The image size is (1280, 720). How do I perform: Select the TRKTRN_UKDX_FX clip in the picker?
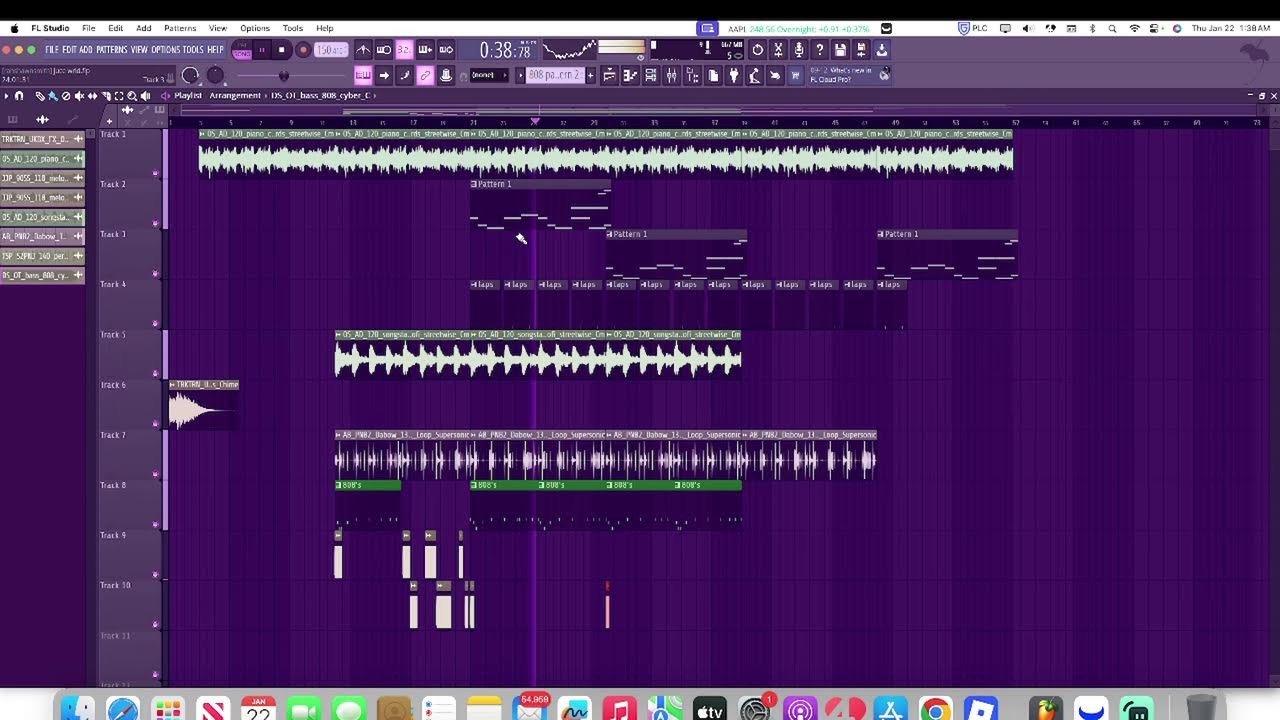point(42,139)
